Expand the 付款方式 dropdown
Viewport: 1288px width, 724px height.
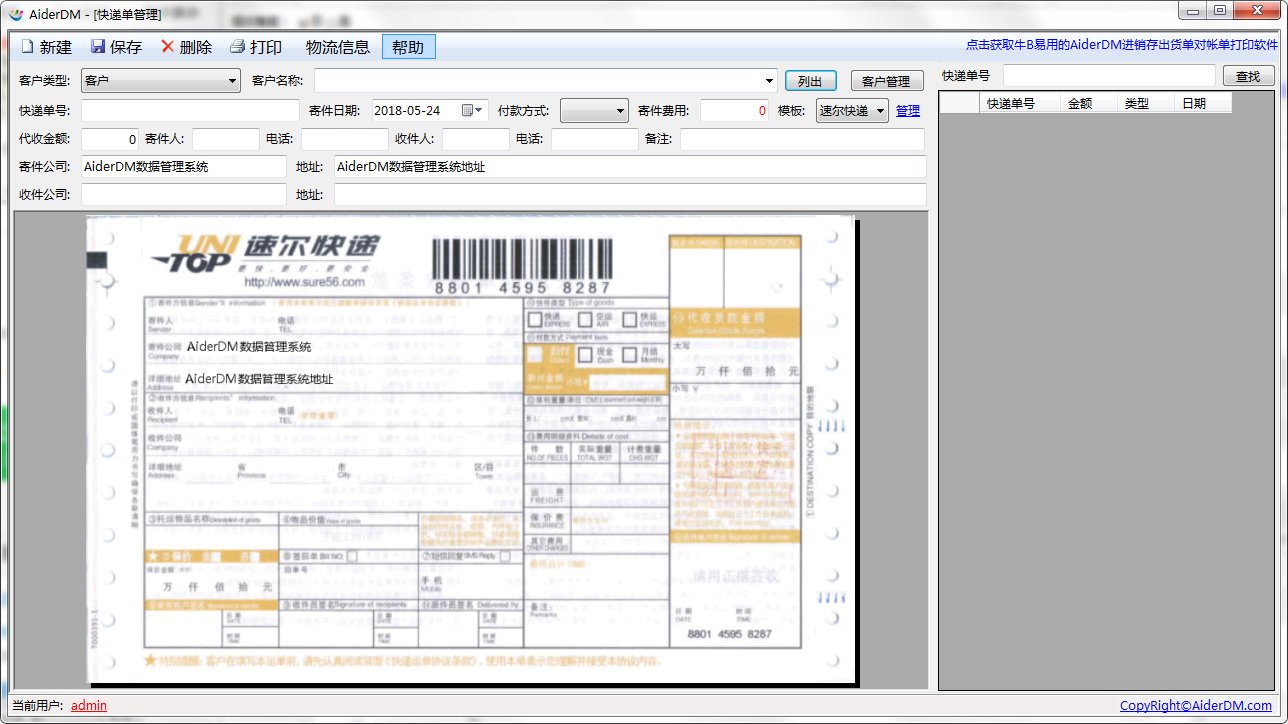point(620,110)
